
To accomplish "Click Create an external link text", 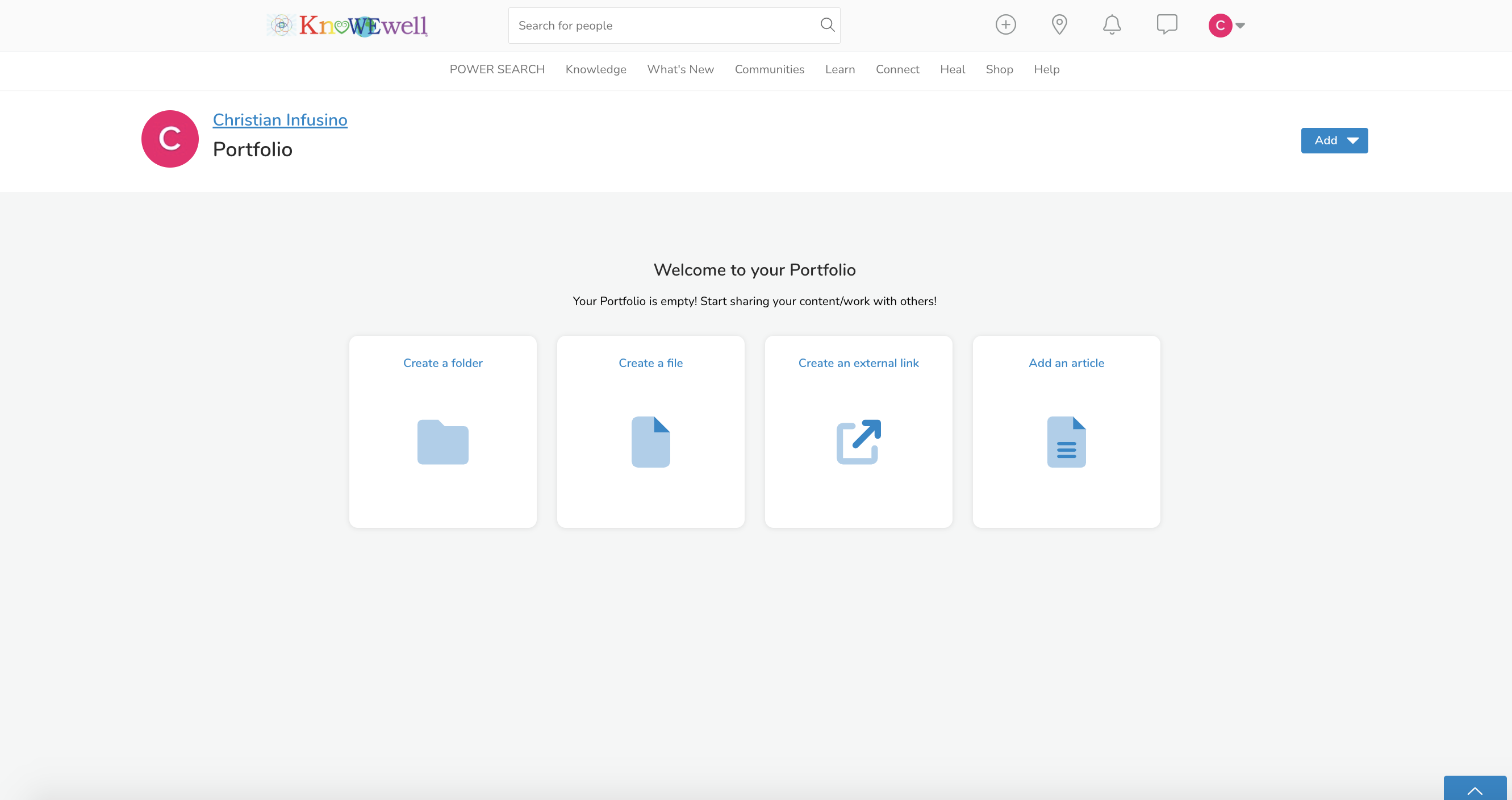I will 858,363.
